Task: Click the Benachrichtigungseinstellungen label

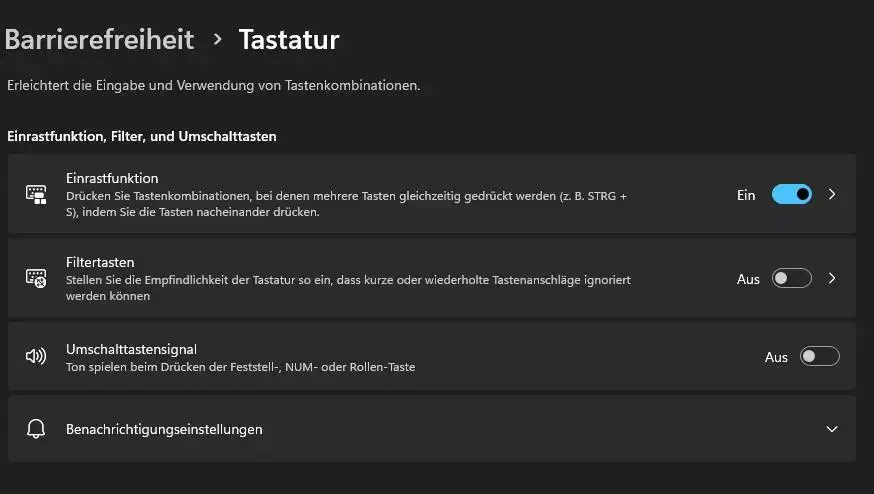Action: tap(164, 429)
